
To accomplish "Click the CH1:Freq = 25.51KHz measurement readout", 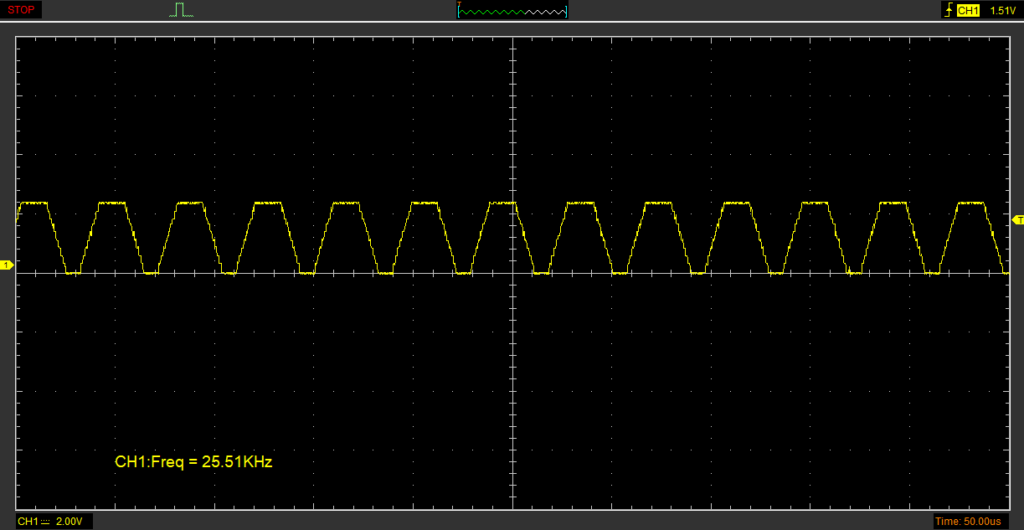I will coord(194,462).
